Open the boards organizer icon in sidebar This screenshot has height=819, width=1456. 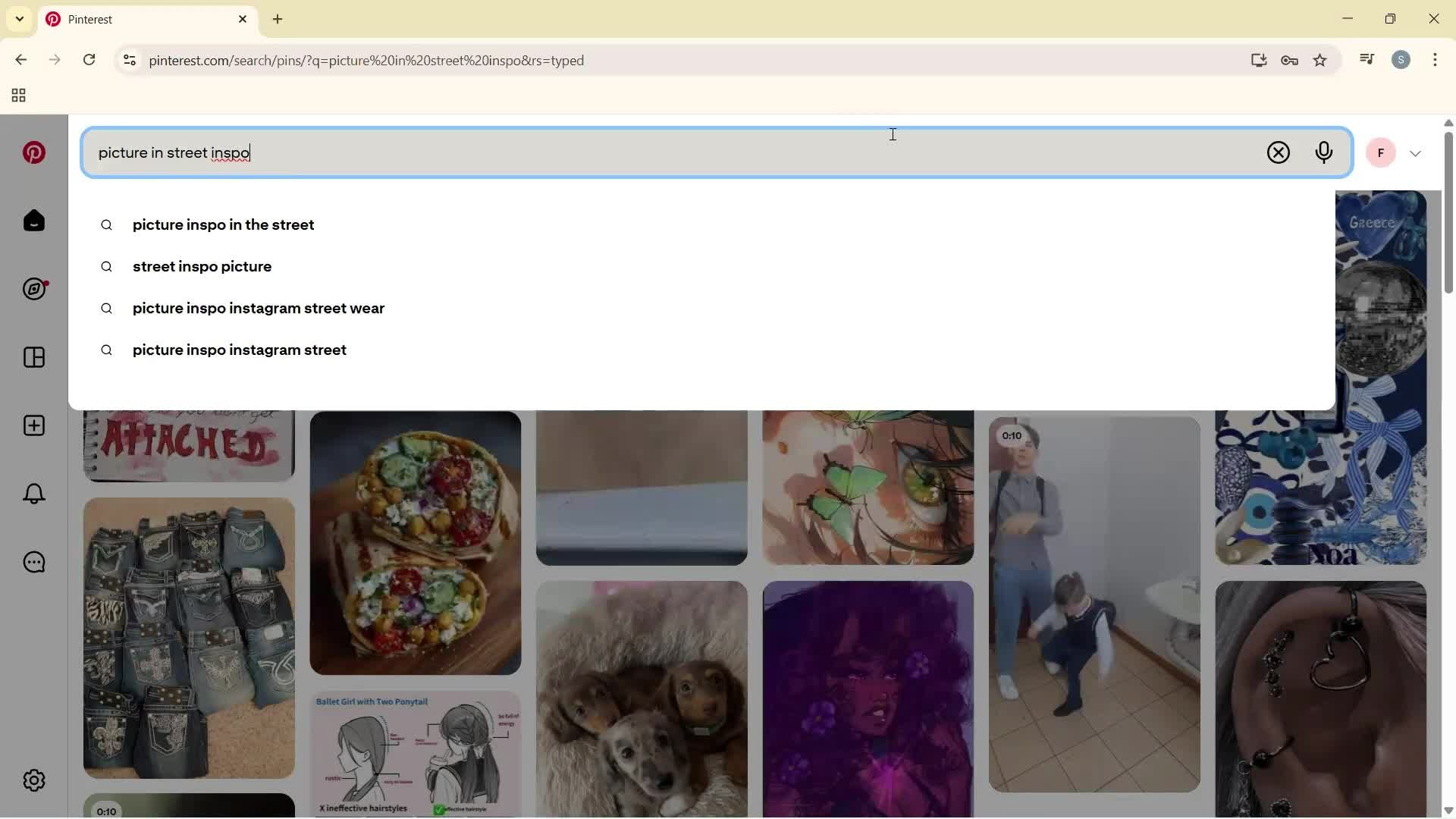pyautogui.click(x=33, y=356)
